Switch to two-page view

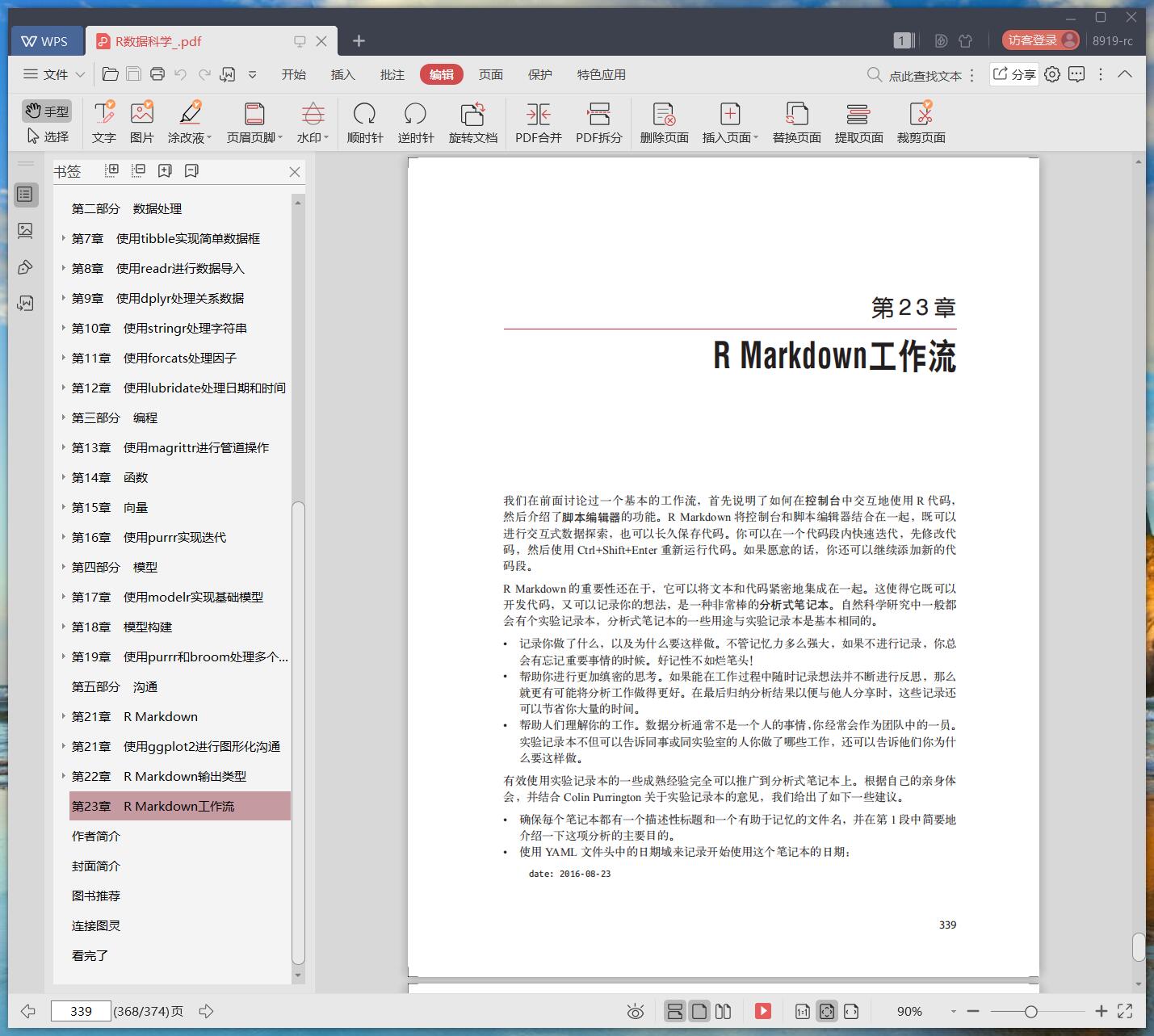724,1011
